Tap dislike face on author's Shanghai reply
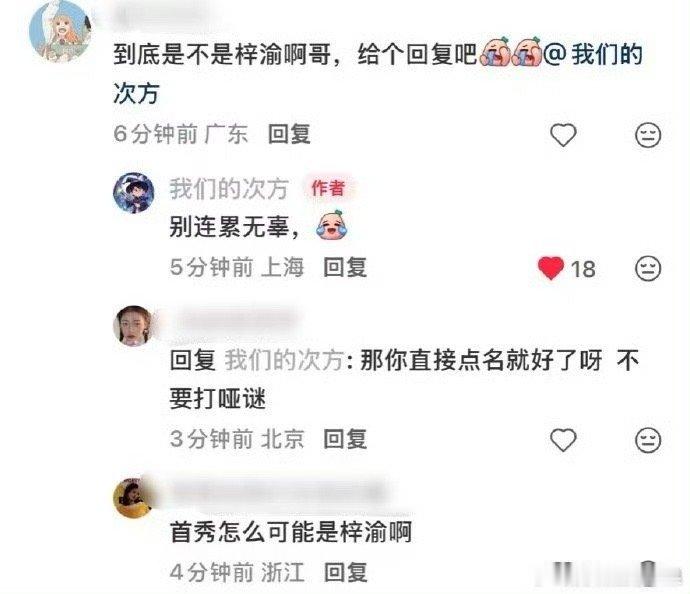Screen dimensions: 690x594 point(648,268)
